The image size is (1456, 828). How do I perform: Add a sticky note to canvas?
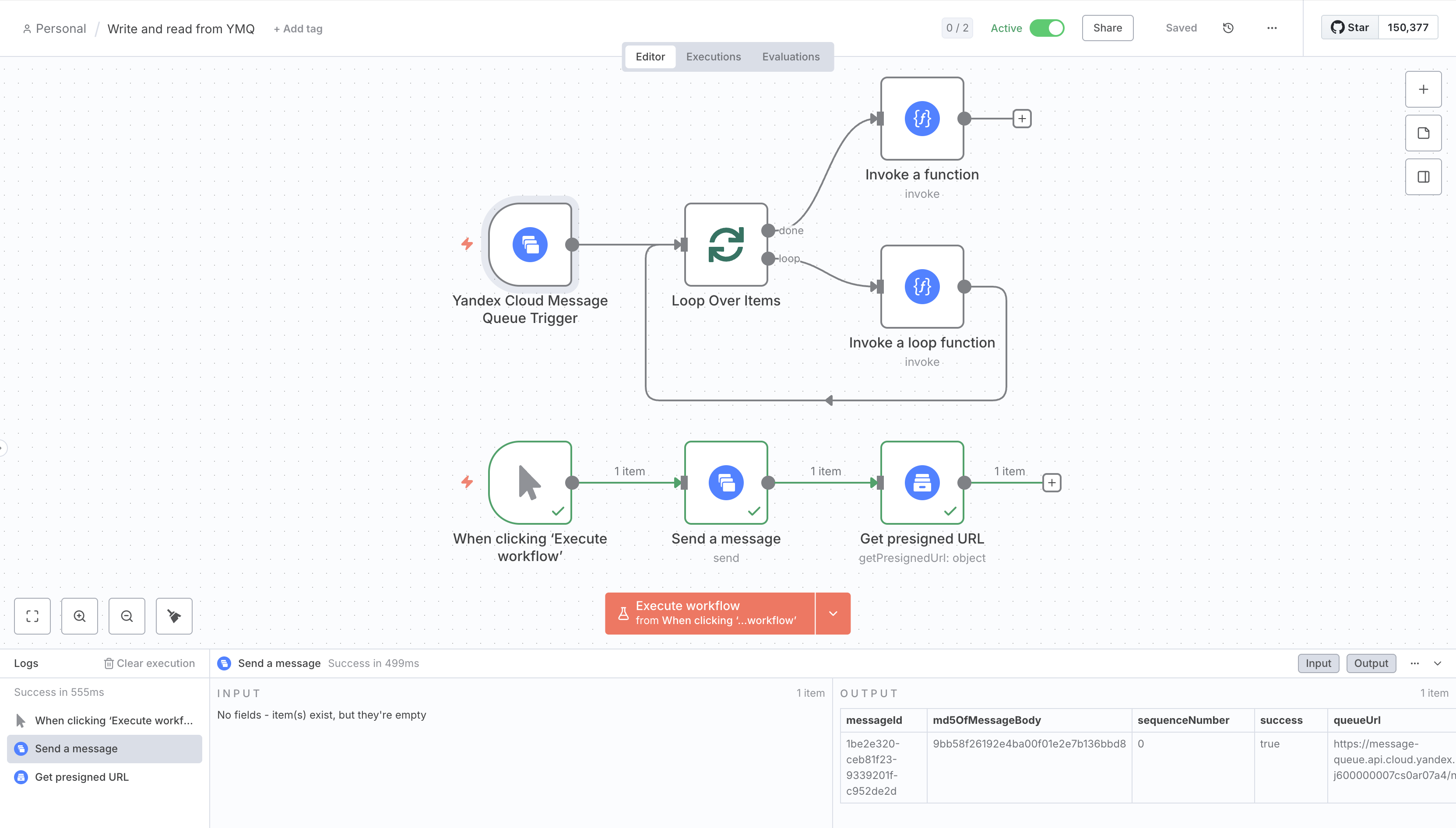pyautogui.click(x=1423, y=133)
